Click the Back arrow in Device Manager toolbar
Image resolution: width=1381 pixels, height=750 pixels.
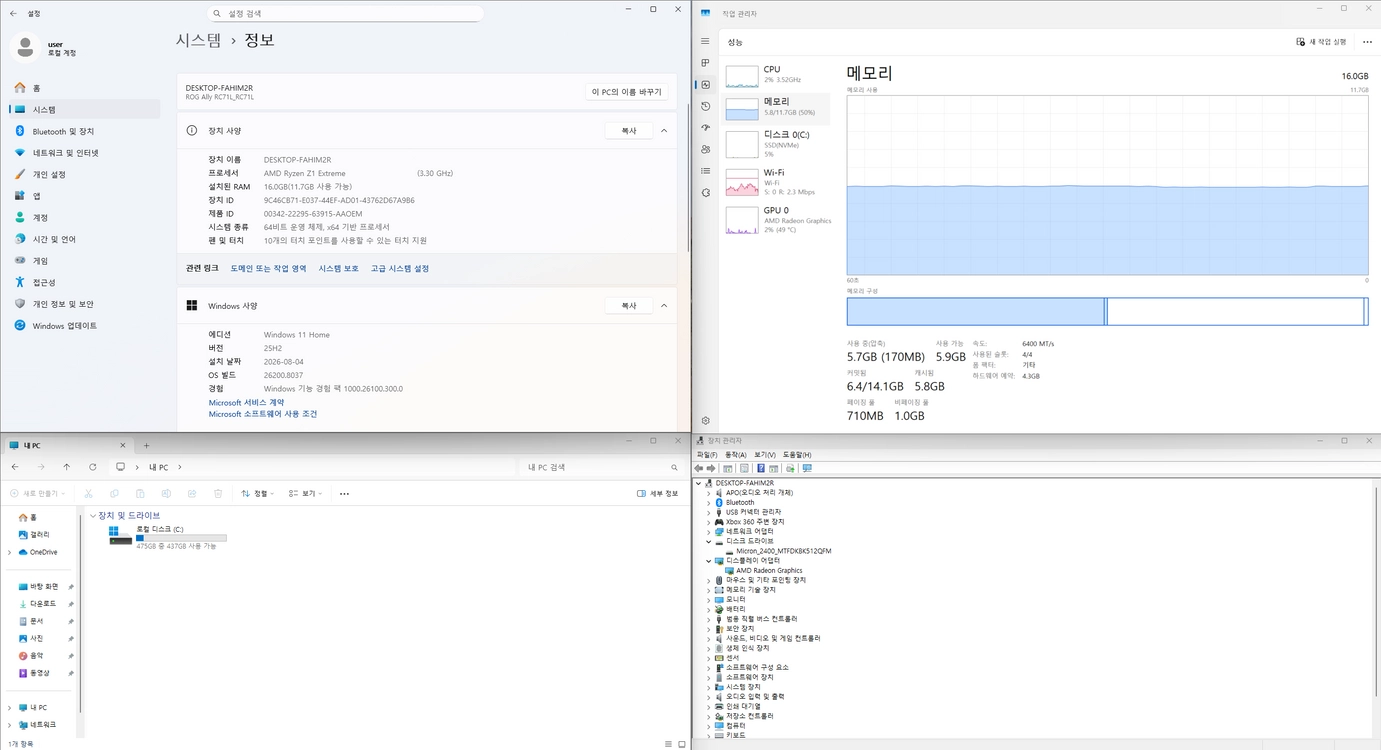pyautogui.click(x=699, y=468)
